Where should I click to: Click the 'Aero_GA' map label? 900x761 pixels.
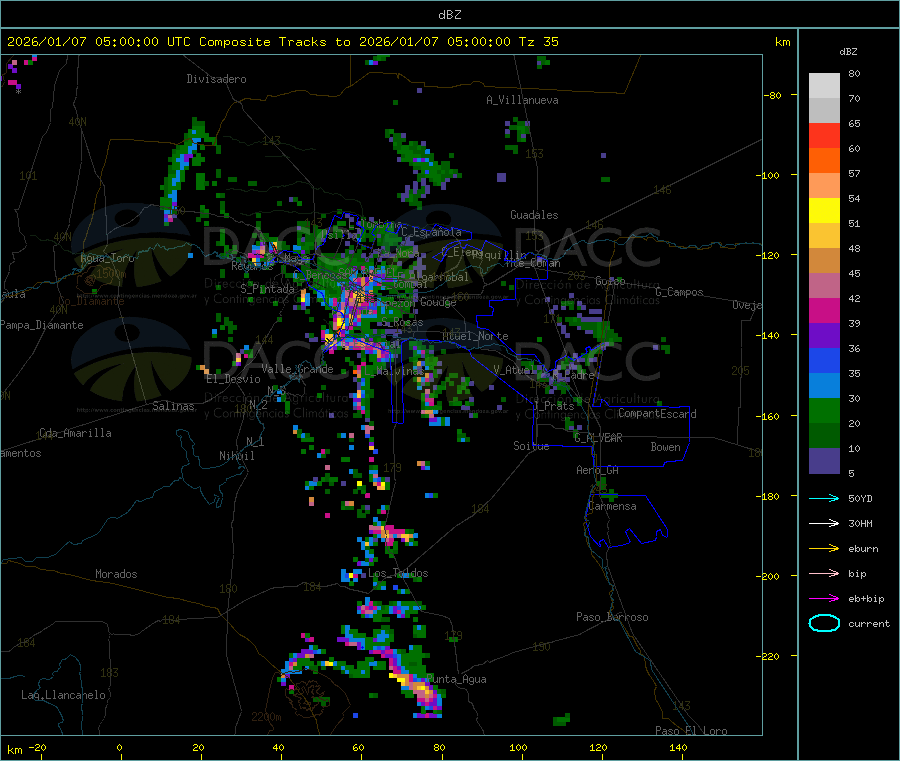pyautogui.click(x=598, y=470)
